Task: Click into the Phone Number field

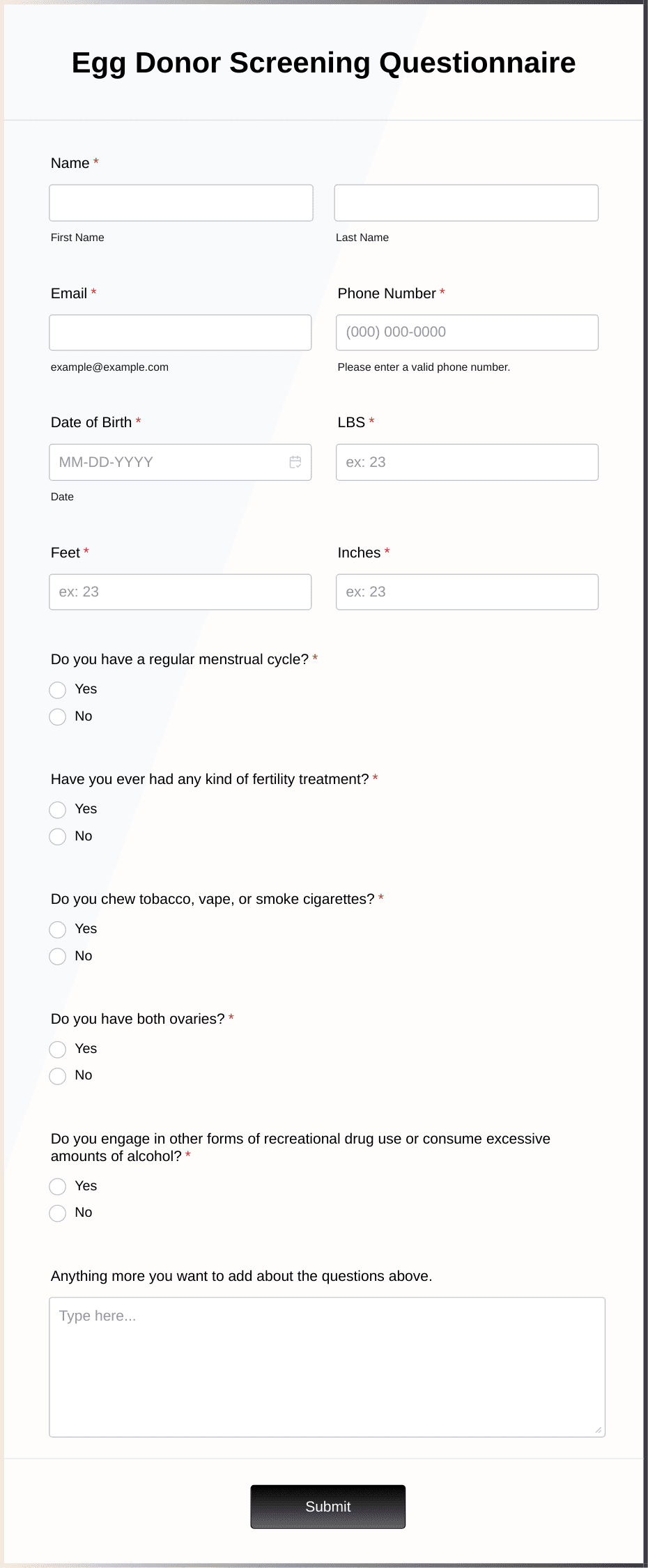Action: [465, 332]
